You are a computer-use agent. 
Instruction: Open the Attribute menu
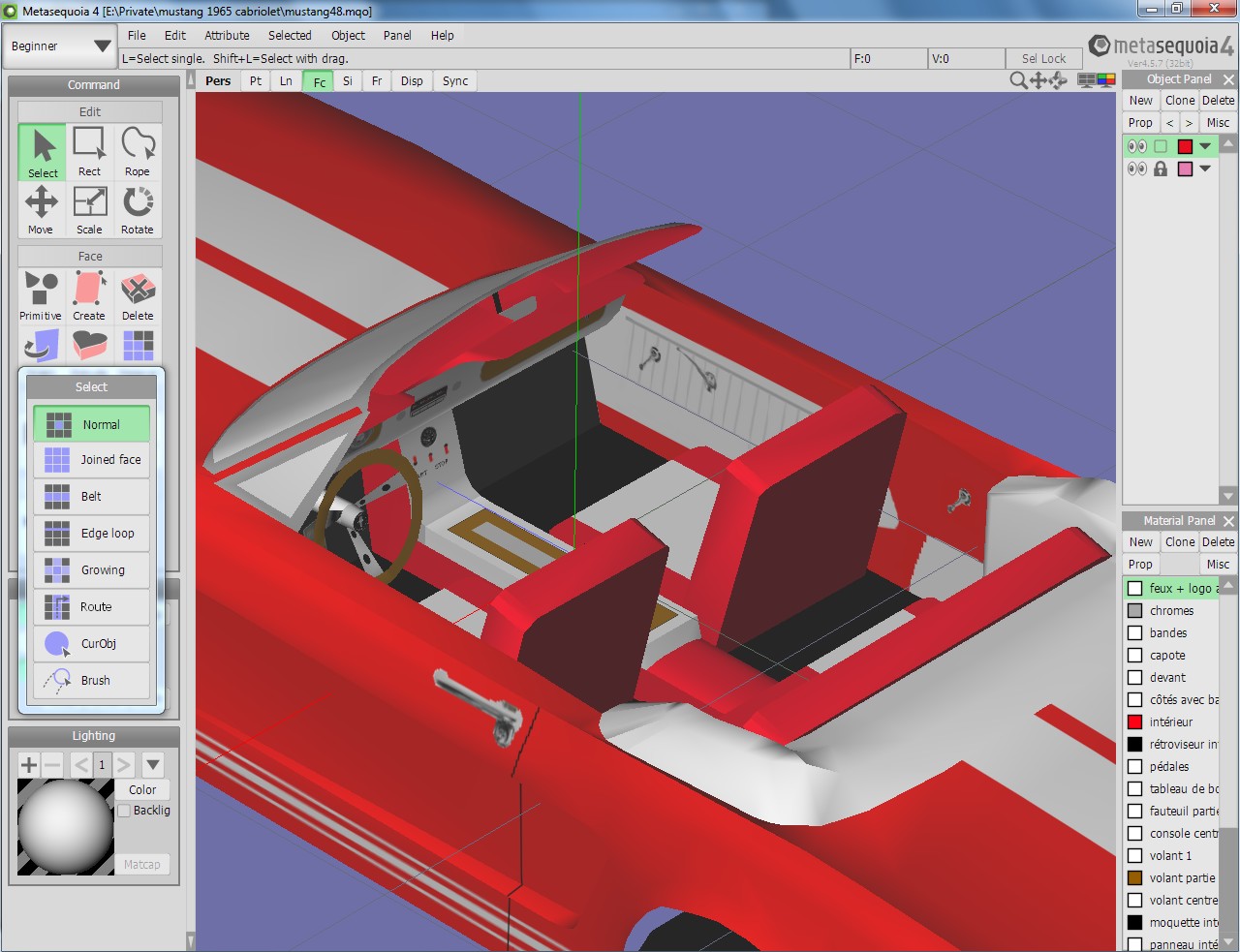[227, 36]
